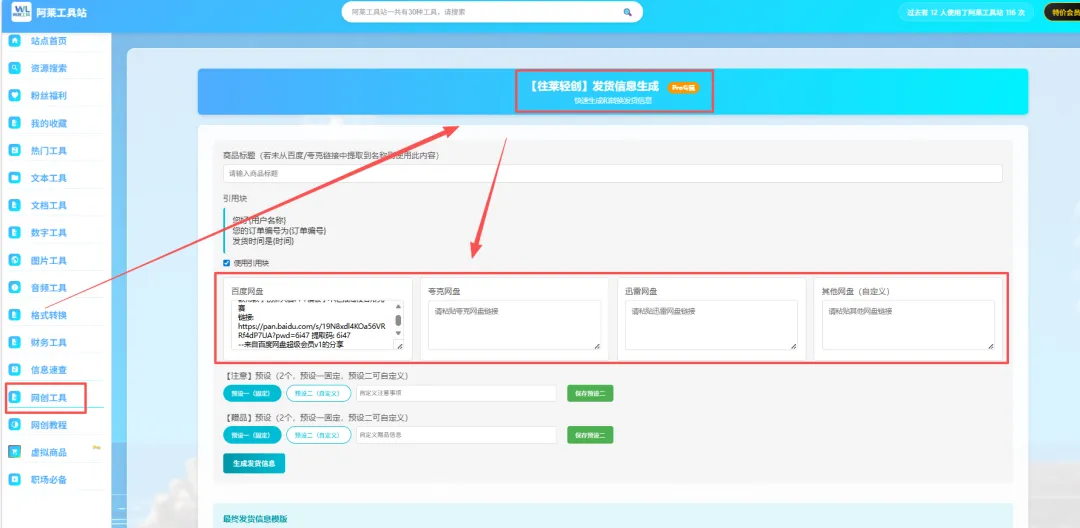The image size is (1080, 528).
Task: Click the 文档工具 sidebar icon
Action: pyautogui.click(x=14, y=205)
